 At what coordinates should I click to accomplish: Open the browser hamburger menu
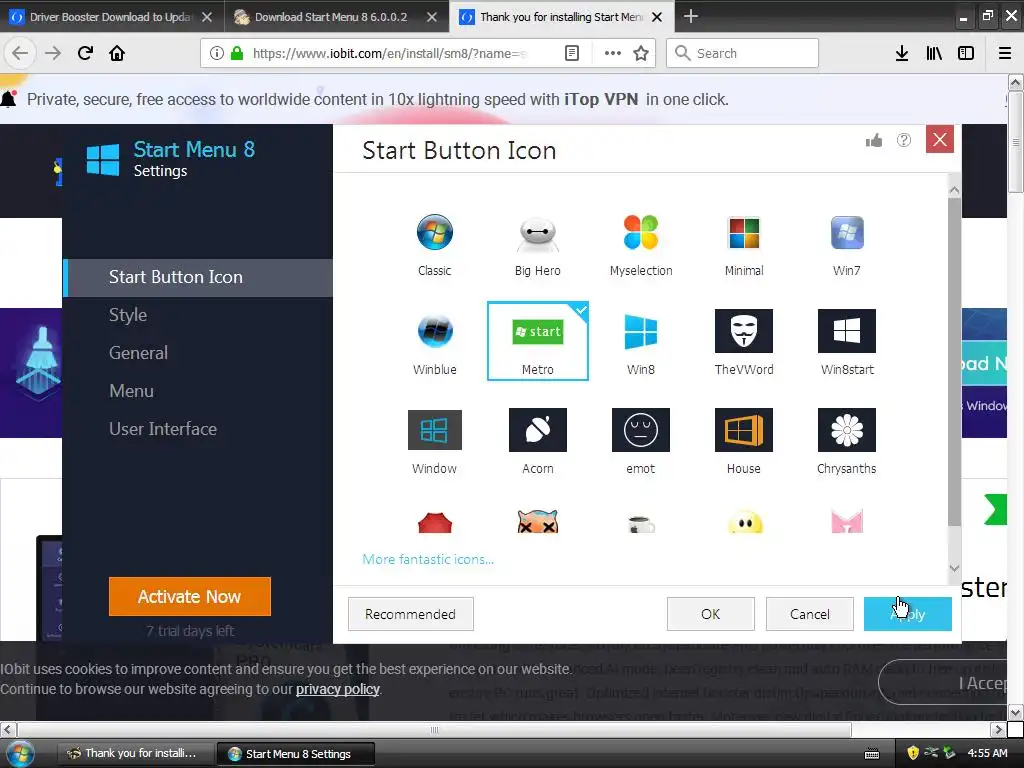(1005, 53)
